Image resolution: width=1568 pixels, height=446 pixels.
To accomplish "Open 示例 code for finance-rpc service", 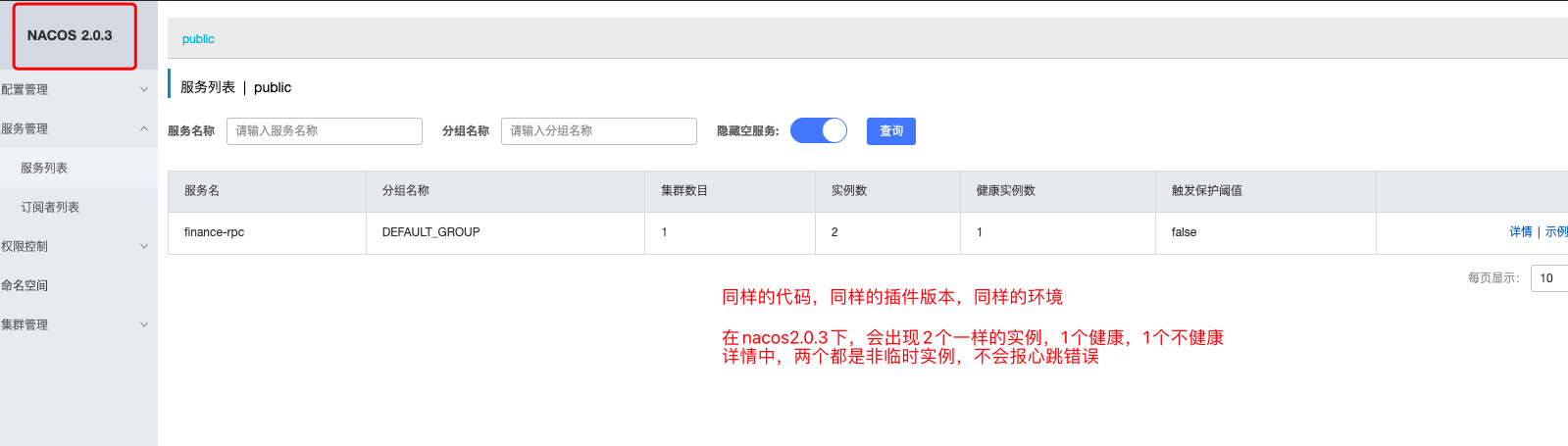I will click(1556, 232).
